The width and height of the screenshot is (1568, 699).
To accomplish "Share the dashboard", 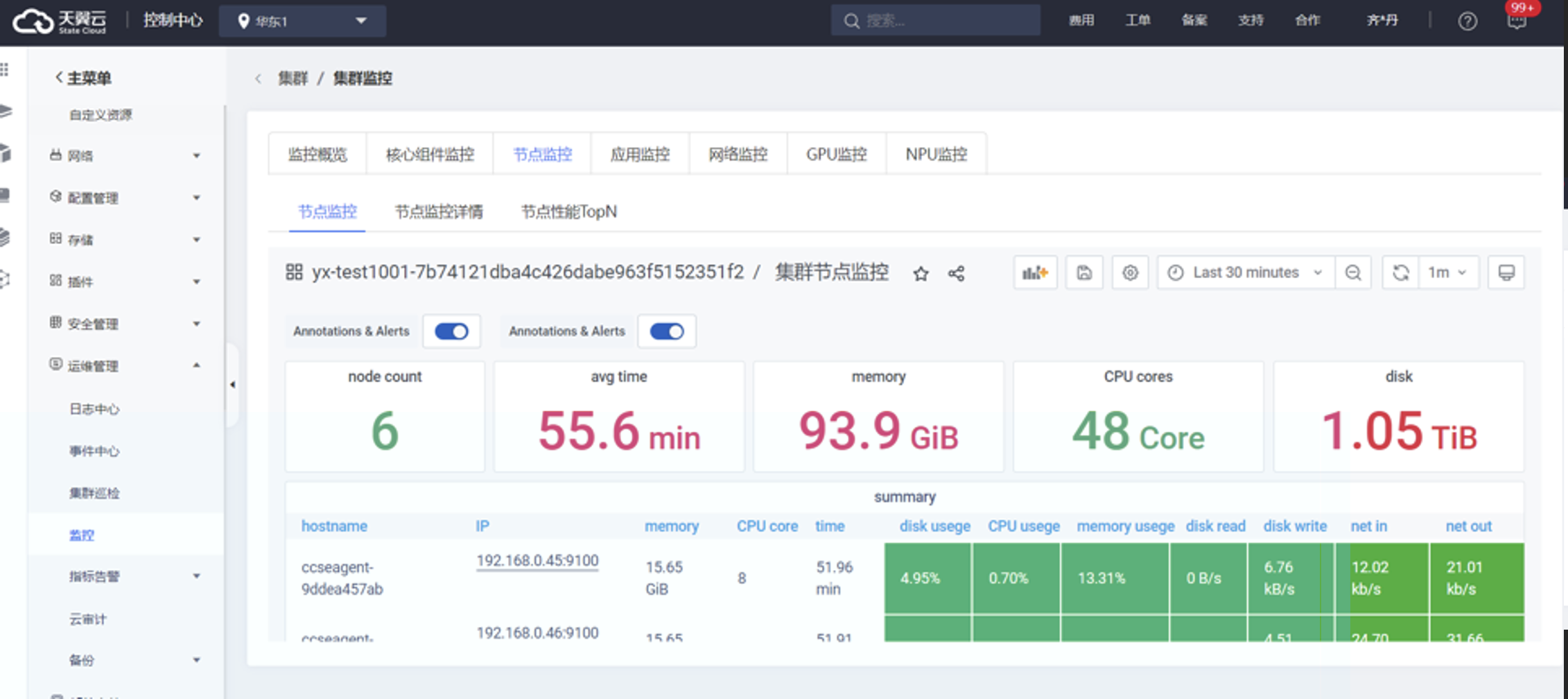I will click(x=956, y=273).
